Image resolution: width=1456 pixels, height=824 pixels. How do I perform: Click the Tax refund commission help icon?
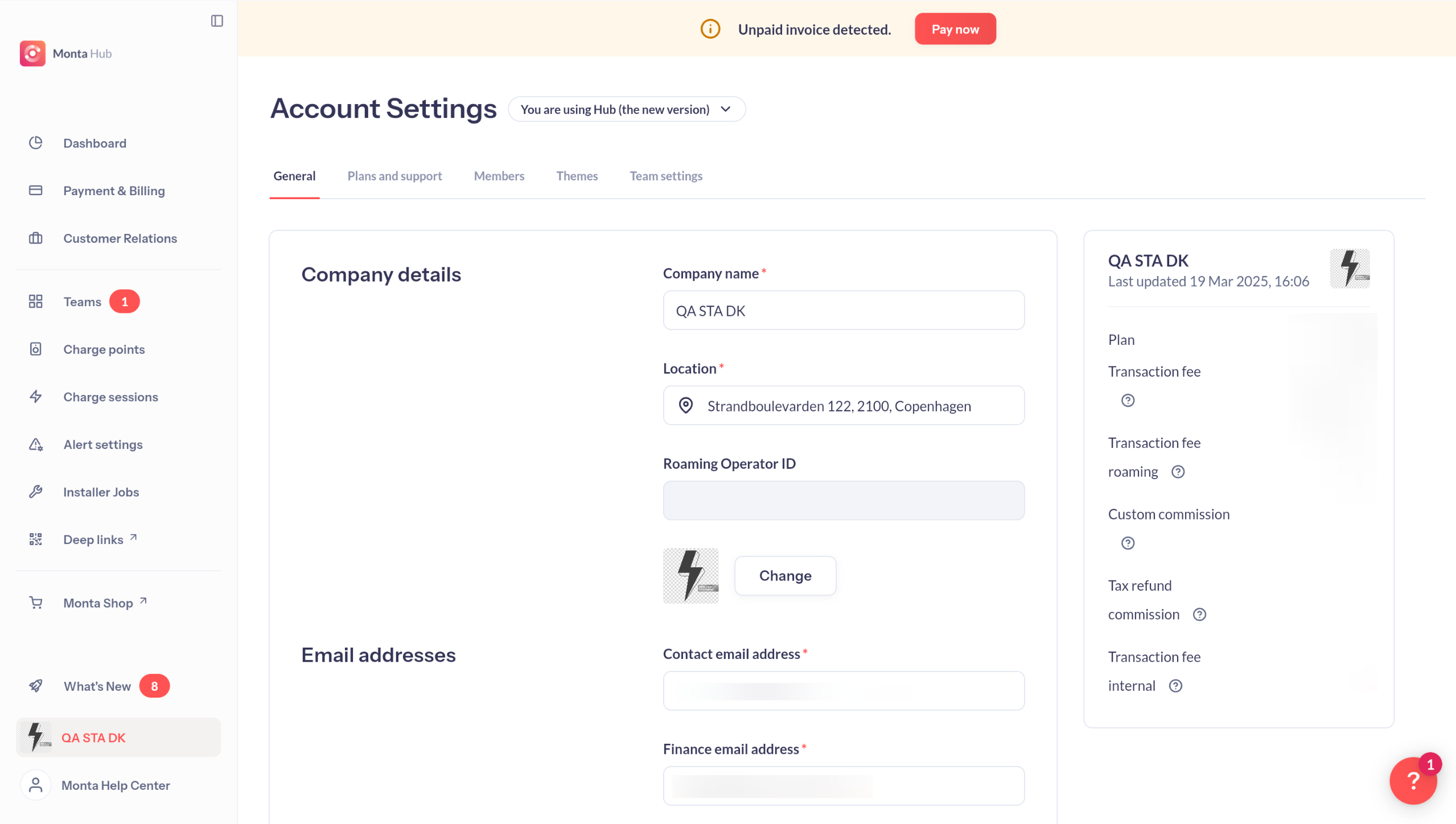pyautogui.click(x=1199, y=615)
